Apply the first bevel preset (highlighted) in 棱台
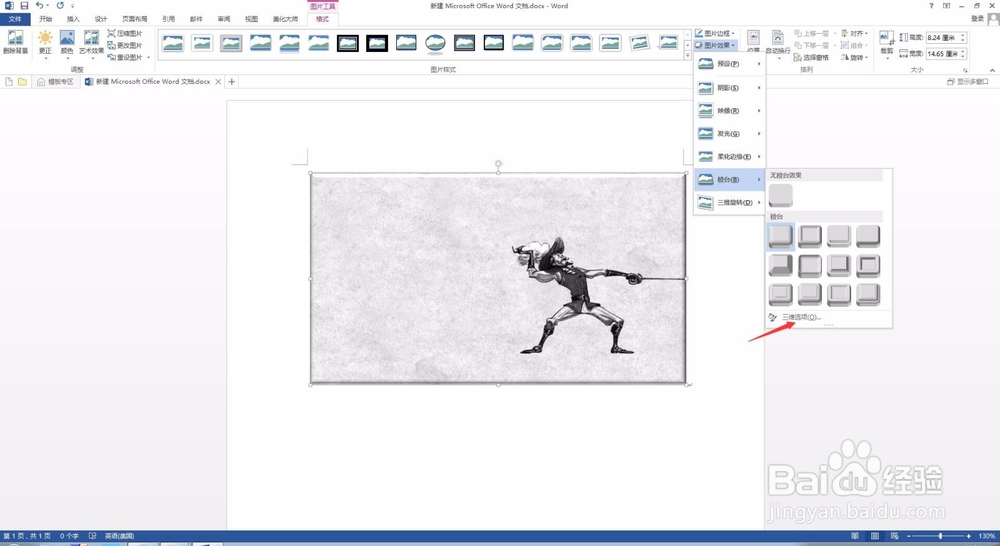Viewport: 1000px width, 546px height. 781,236
